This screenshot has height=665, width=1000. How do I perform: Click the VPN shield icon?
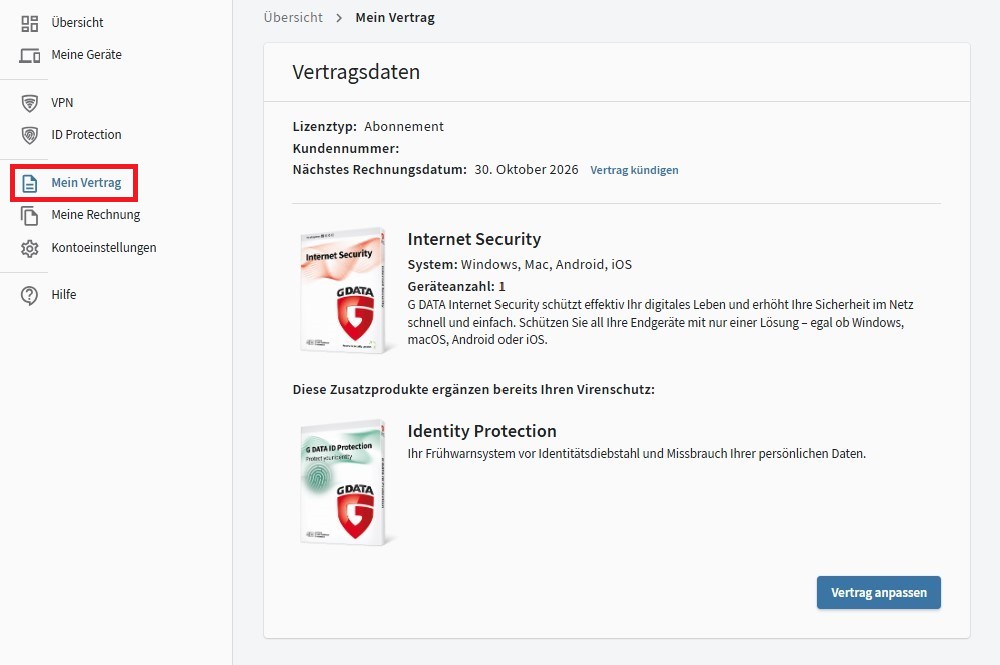click(x=30, y=103)
